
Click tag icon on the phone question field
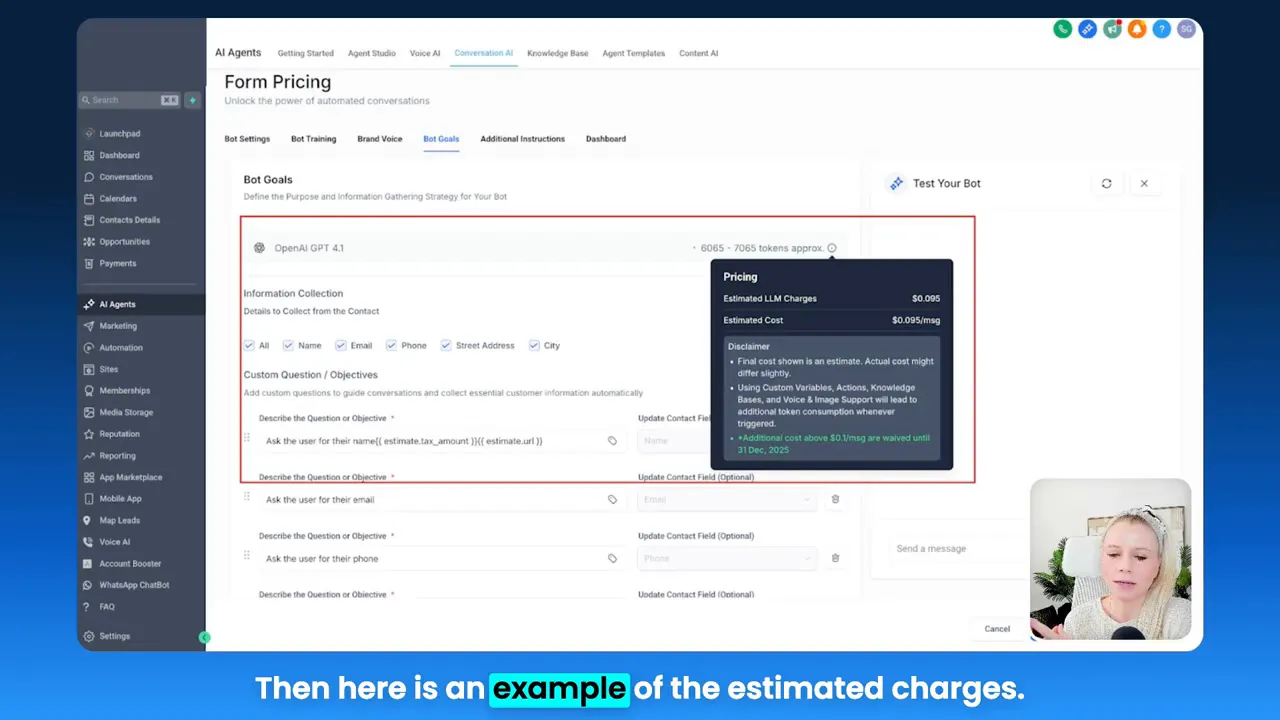[612, 559]
